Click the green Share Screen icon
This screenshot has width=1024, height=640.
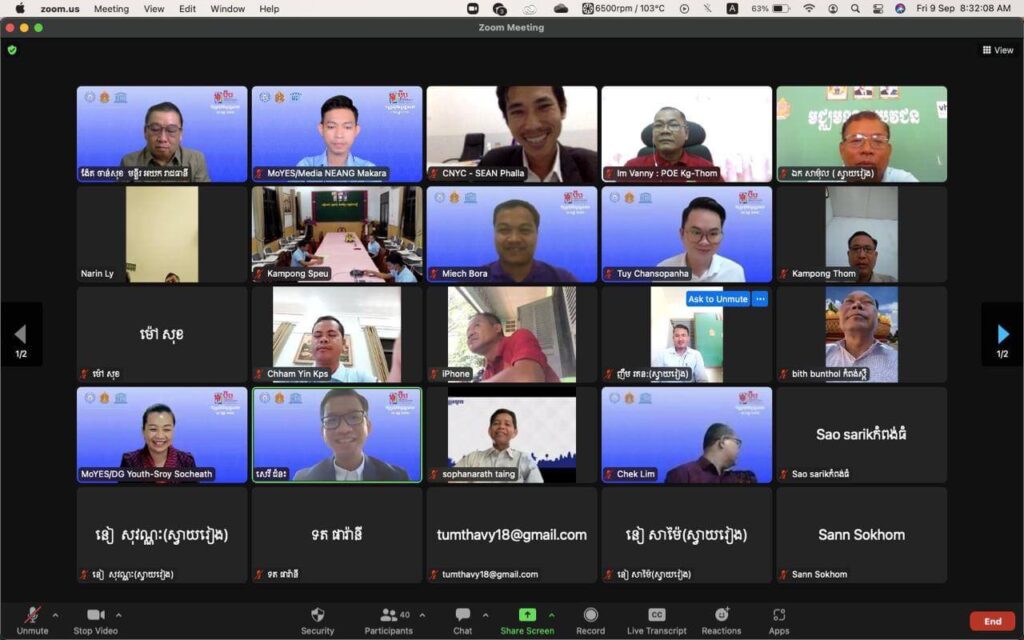[526, 615]
